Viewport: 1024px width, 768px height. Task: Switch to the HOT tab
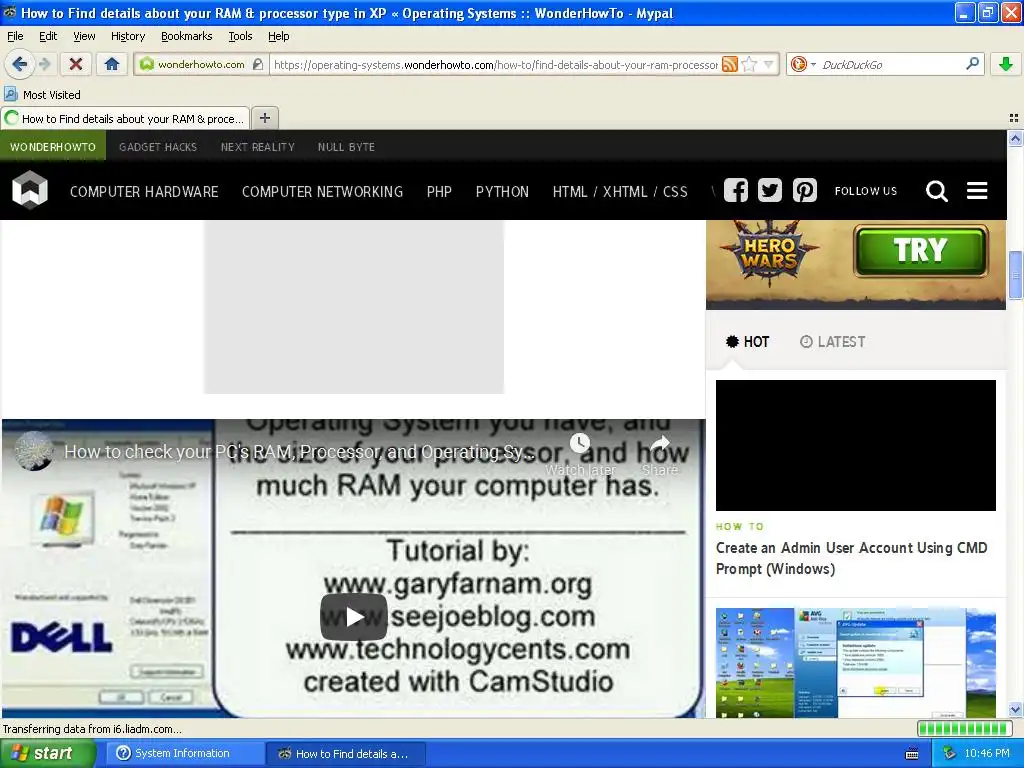[748, 342]
